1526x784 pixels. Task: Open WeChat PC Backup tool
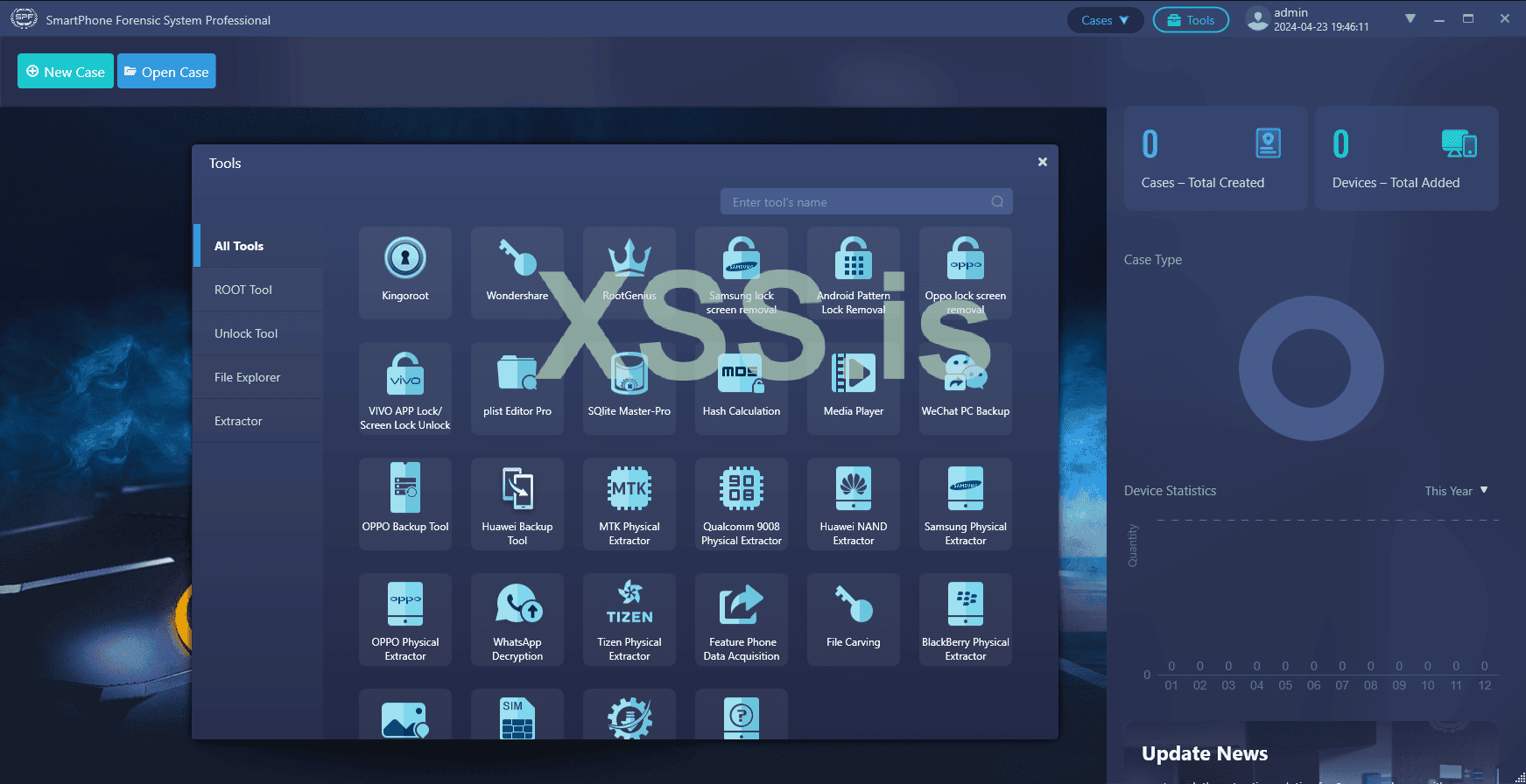pyautogui.click(x=966, y=388)
